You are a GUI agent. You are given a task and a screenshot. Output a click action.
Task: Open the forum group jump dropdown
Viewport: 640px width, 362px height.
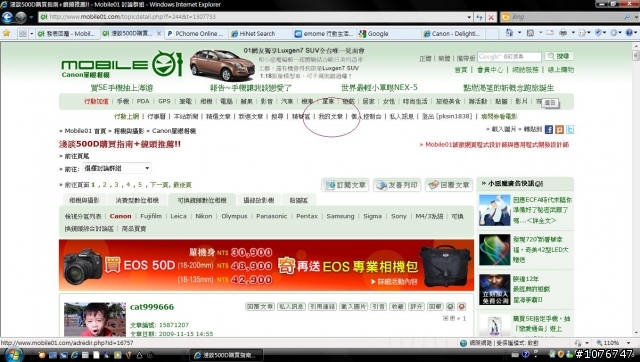(x=117, y=168)
